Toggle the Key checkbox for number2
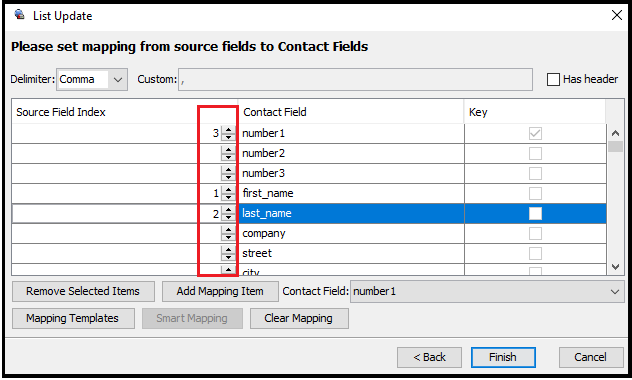Viewport: 632px width, 380px height. coord(535,153)
